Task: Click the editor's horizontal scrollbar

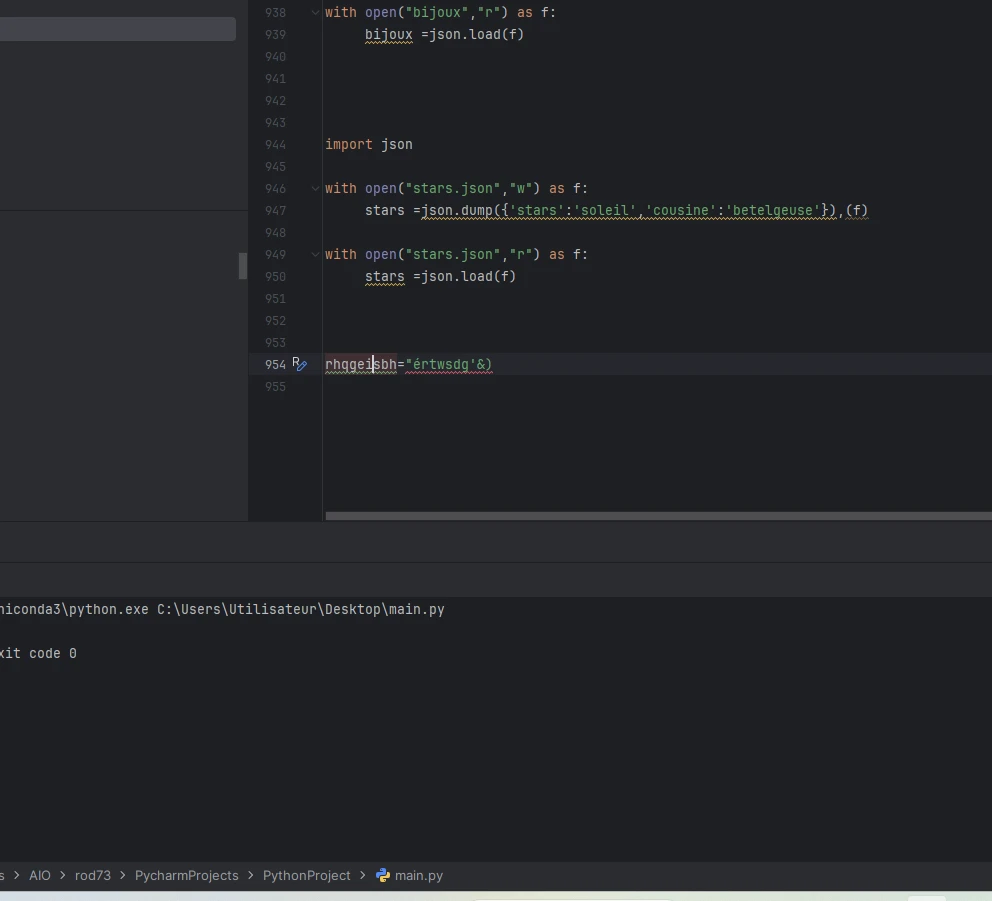Action: click(x=658, y=516)
